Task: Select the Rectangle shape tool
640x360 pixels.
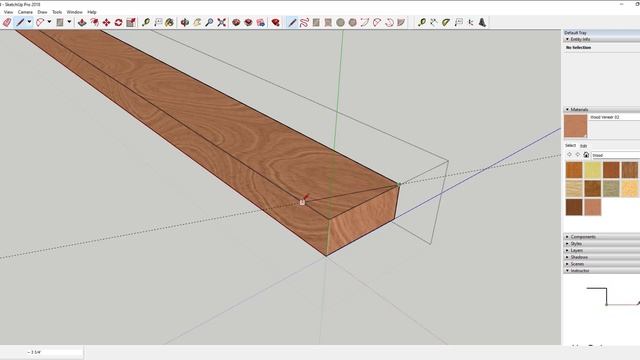Action: [x=60, y=22]
